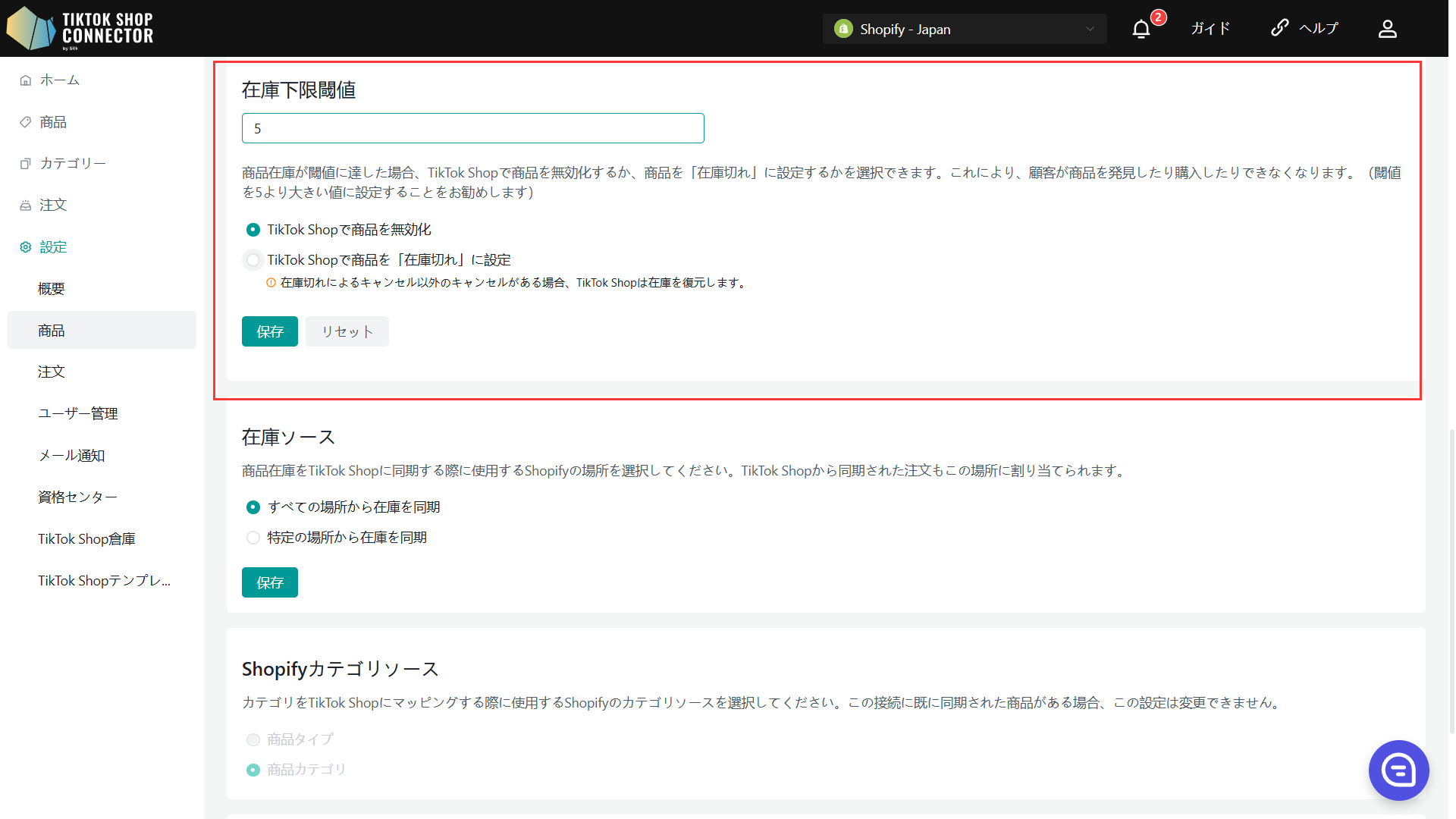The width and height of the screenshot is (1456, 819).
Task: Click the category icon beside カテゴリー
Action: (x=26, y=164)
